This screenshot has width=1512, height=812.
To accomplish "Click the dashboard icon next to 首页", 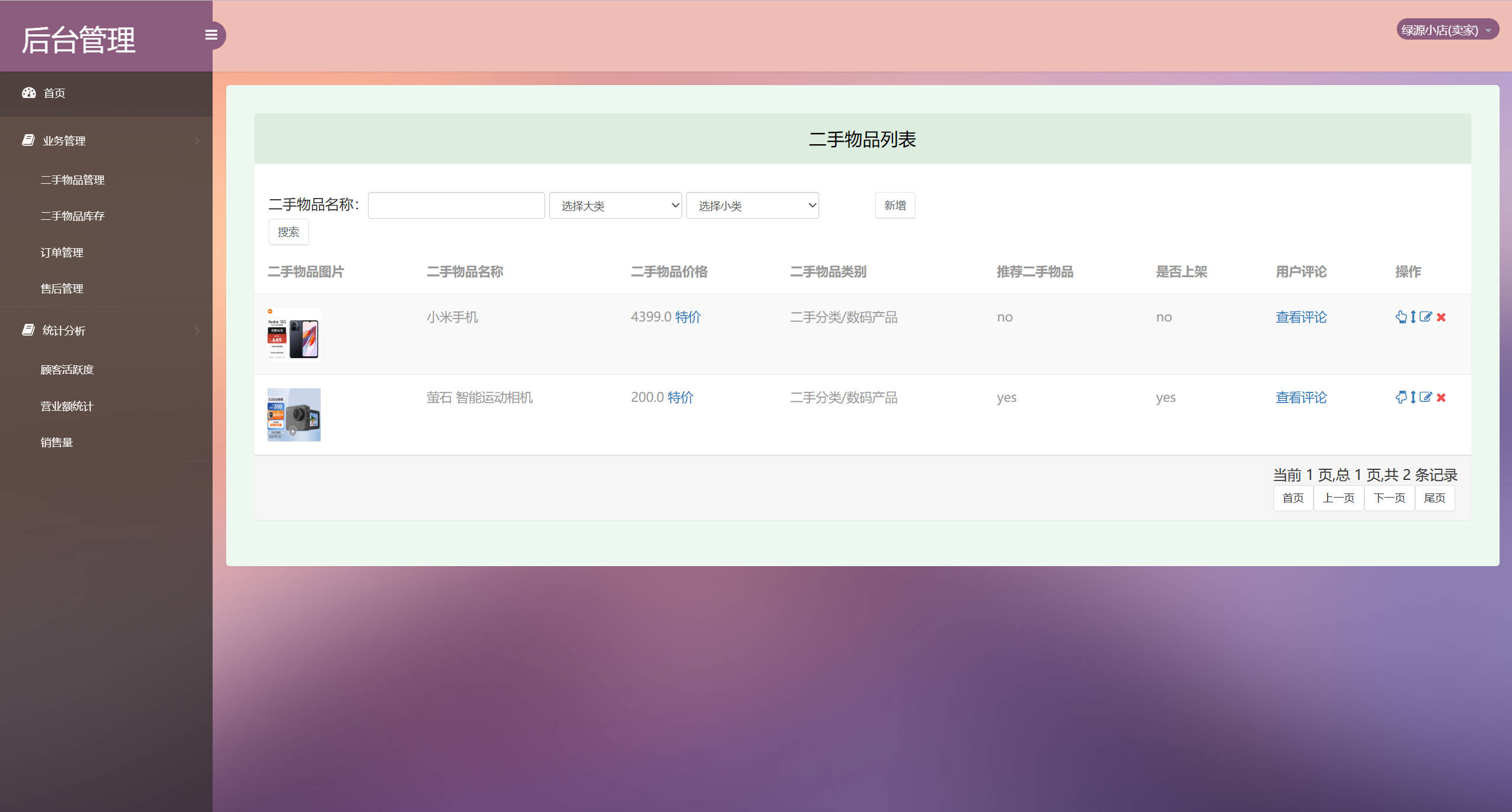I will click(x=29, y=93).
